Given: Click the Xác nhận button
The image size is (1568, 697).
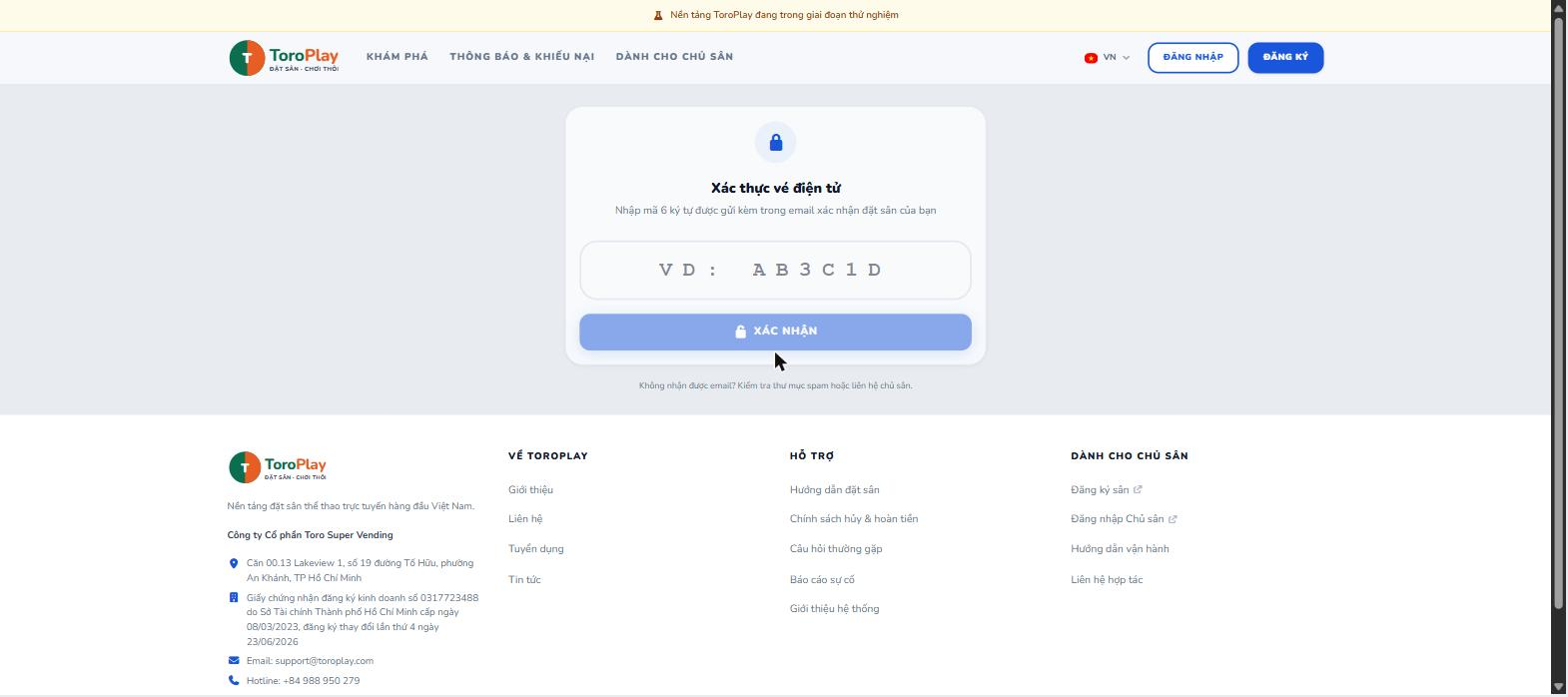Looking at the screenshot, I should [776, 333].
